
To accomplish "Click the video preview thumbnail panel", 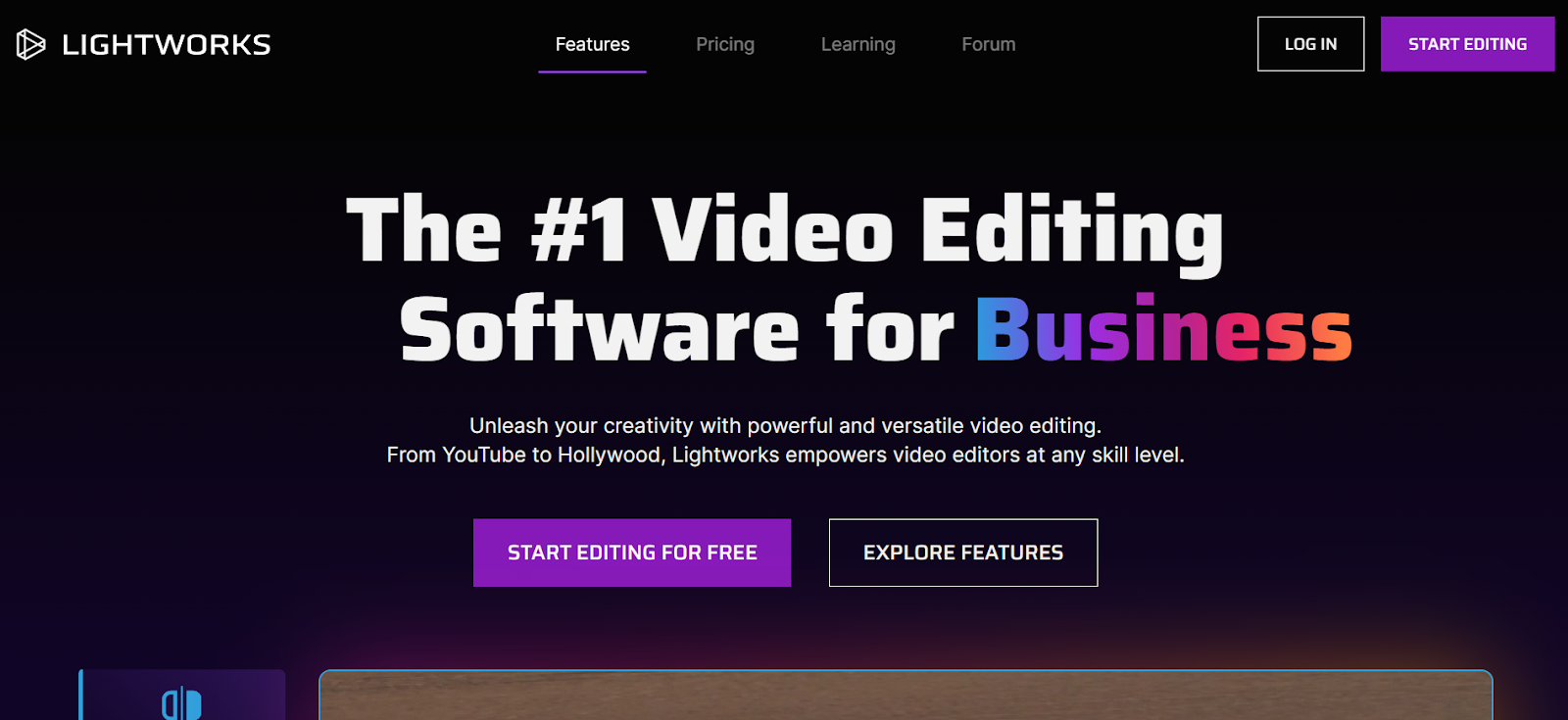I will click(906, 696).
